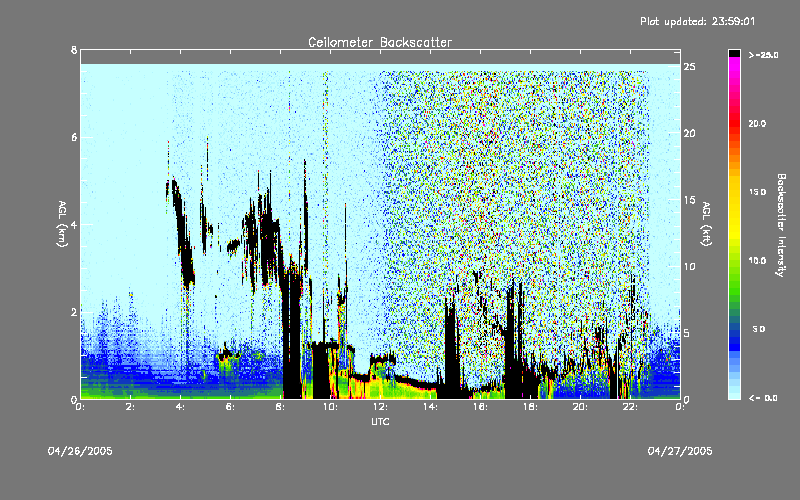Click the '8' tick on the km axis
Image resolution: width=800 pixels, height=500 pixels.
point(74,50)
